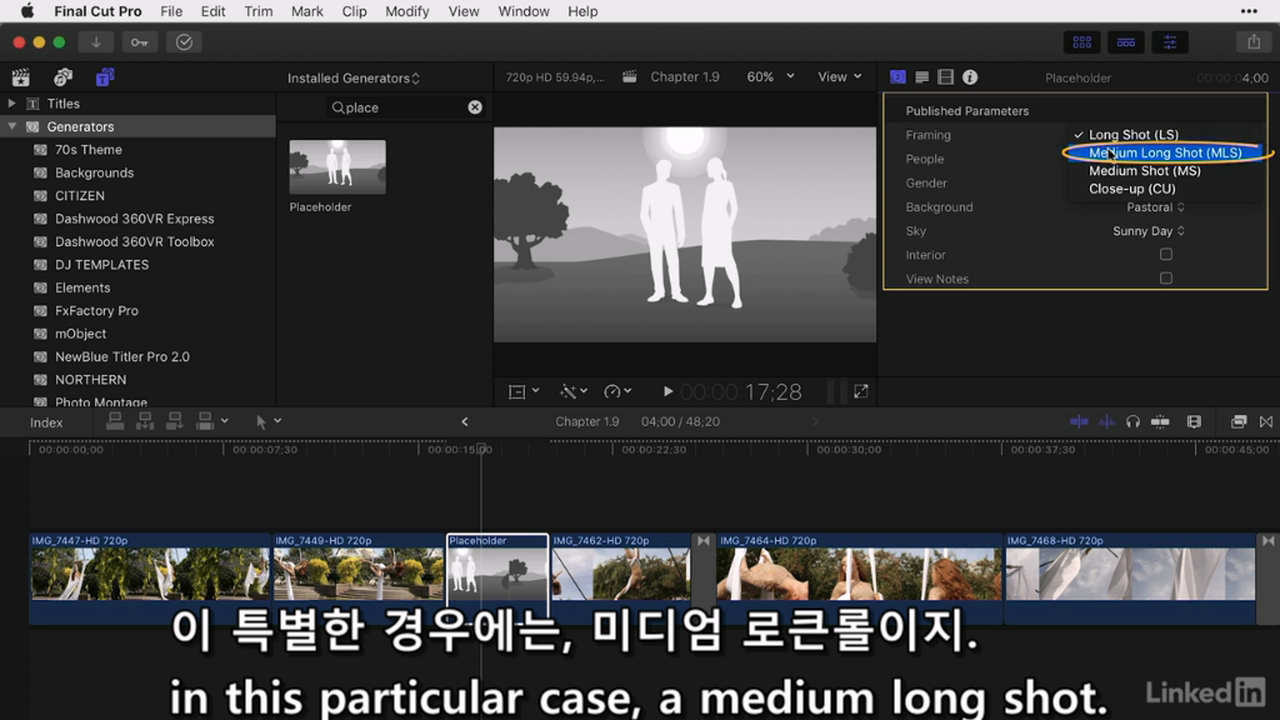Show the Titles and Generators sidebar icon
This screenshot has width=1280, height=720.
(105, 77)
